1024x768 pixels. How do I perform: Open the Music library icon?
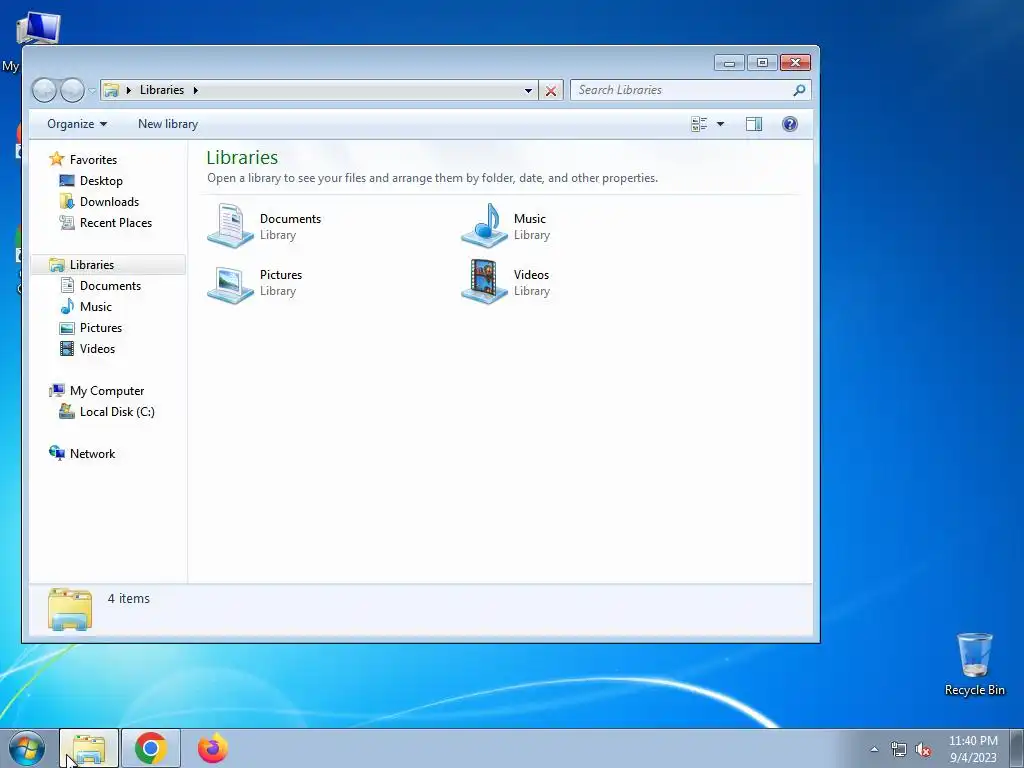[484, 225]
